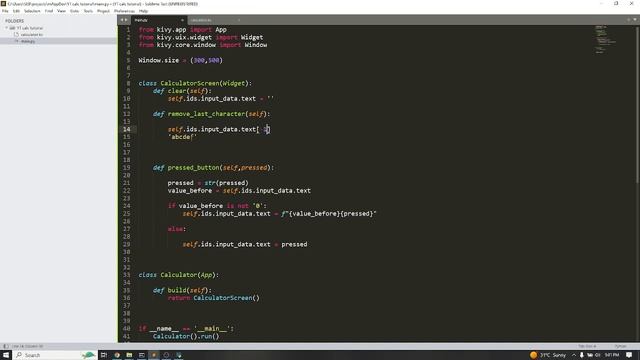Open Task View on the taskbar

[x=104, y=355]
